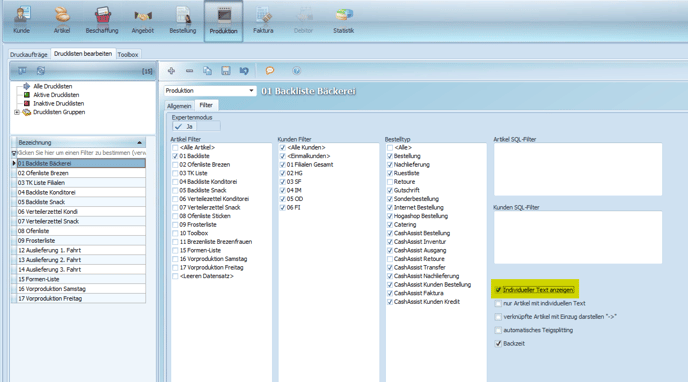Open the Angebot module
Screen dimensions: 688x382
143,21
